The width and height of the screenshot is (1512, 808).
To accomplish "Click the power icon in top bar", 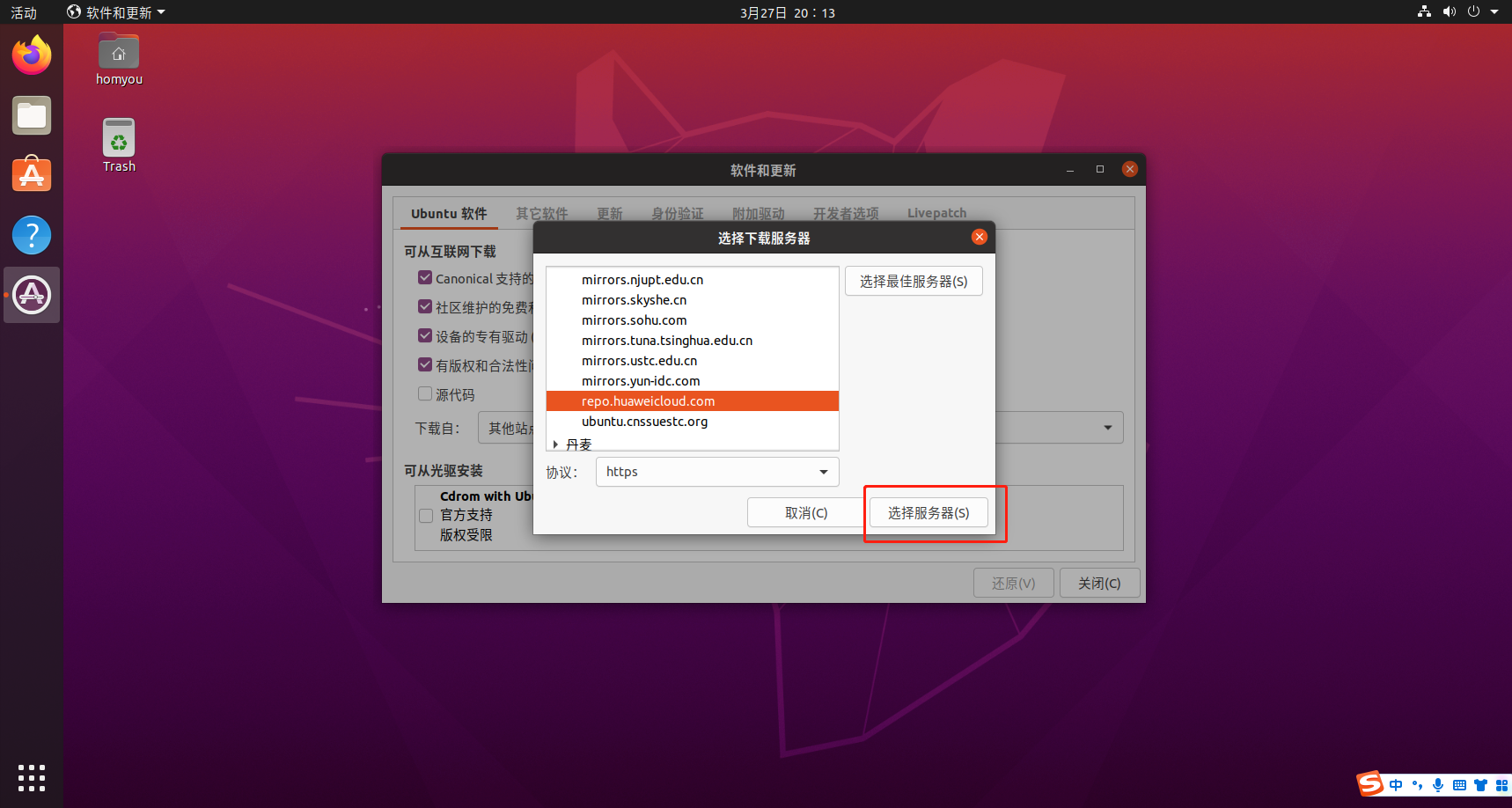I will click(x=1473, y=12).
